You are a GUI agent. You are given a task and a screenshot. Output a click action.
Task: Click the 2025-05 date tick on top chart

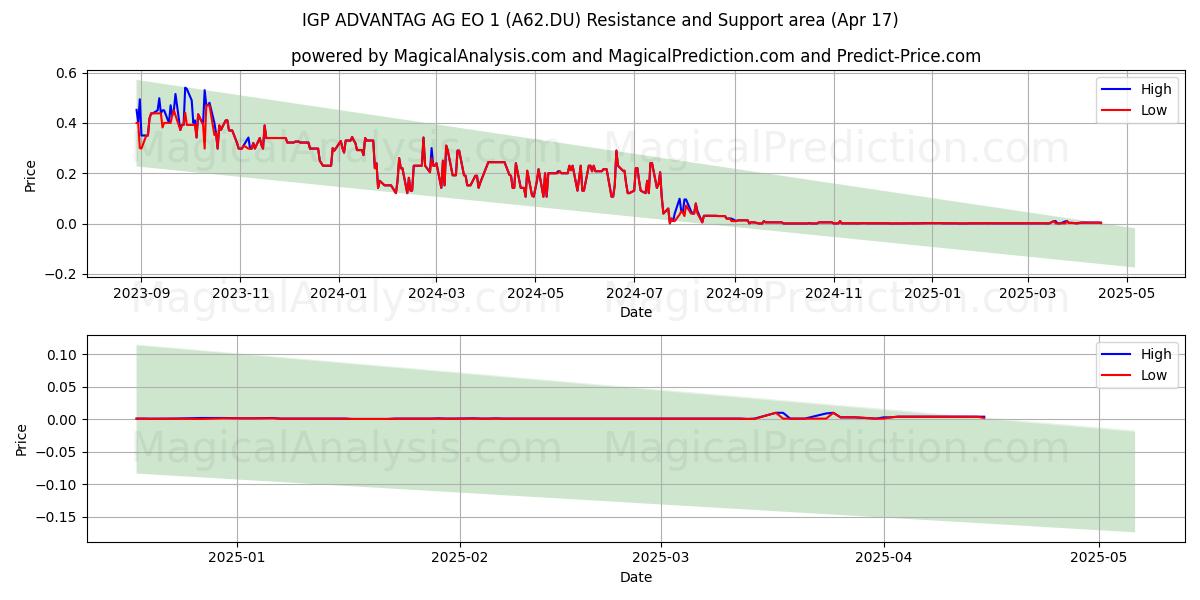click(x=1126, y=293)
